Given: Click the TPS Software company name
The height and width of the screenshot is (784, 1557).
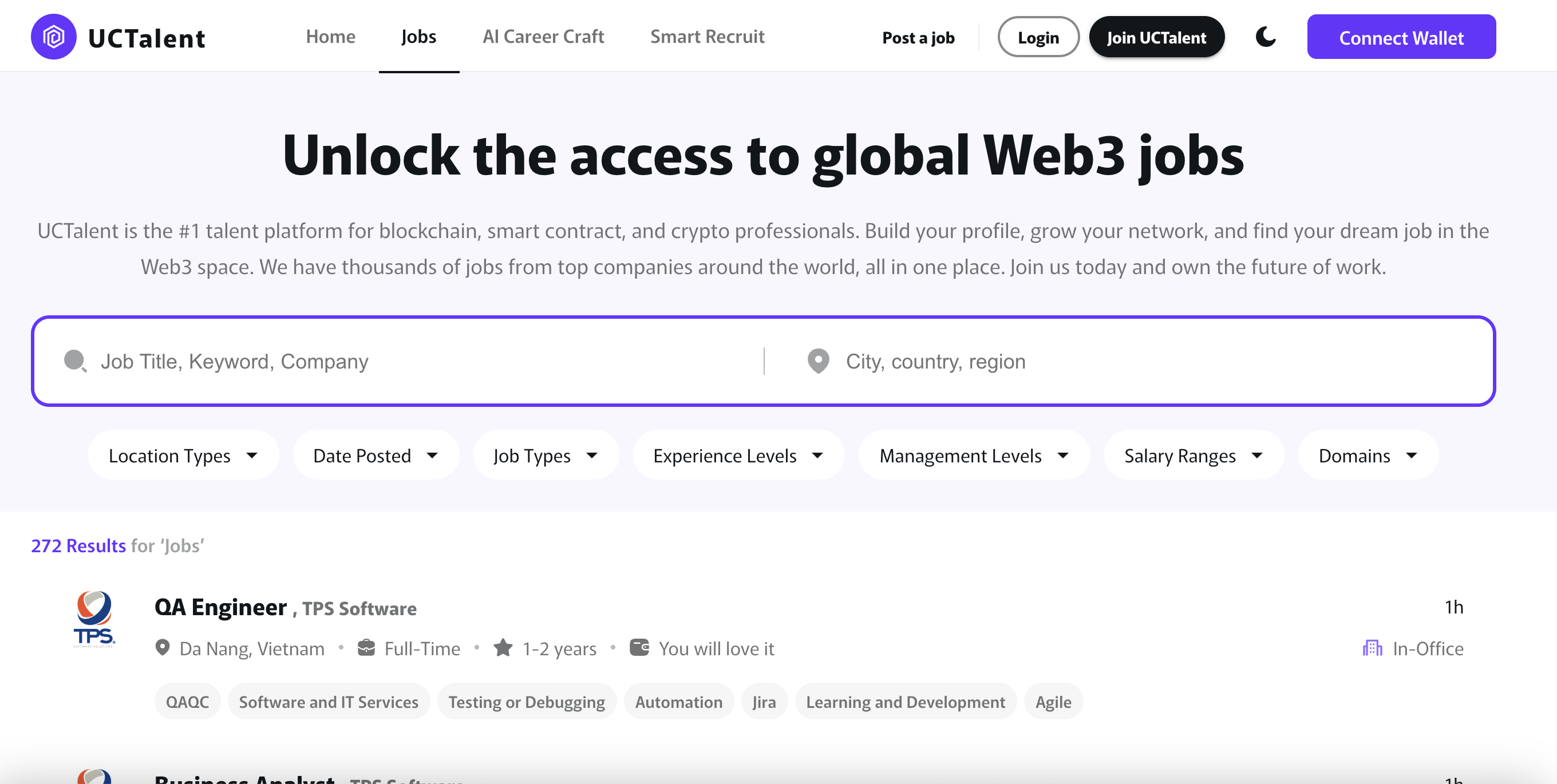Looking at the screenshot, I should (x=359, y=609).
